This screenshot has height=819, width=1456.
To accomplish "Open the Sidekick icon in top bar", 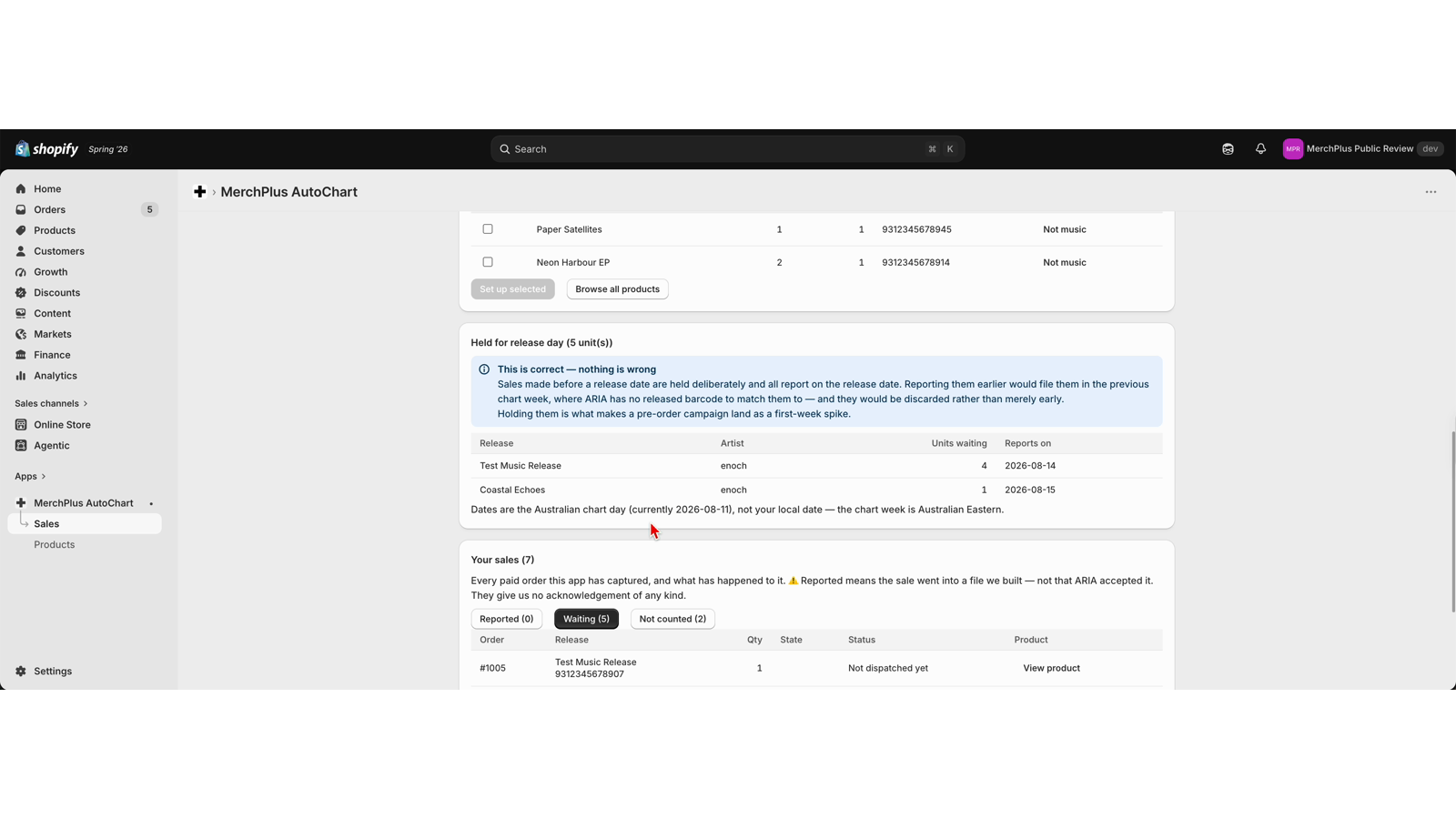I will pos(1228,149).
